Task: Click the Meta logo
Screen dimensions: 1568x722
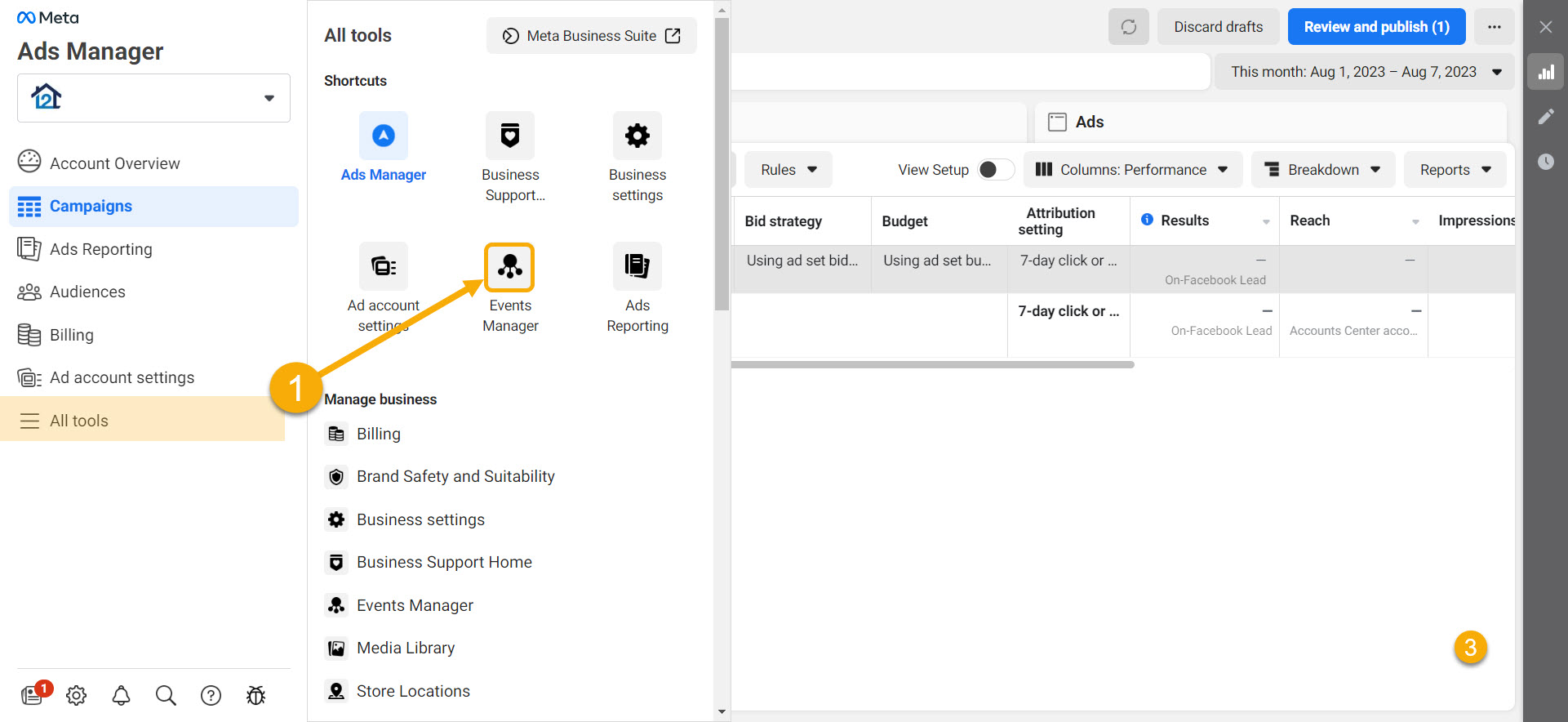Action: click(48, 18)
